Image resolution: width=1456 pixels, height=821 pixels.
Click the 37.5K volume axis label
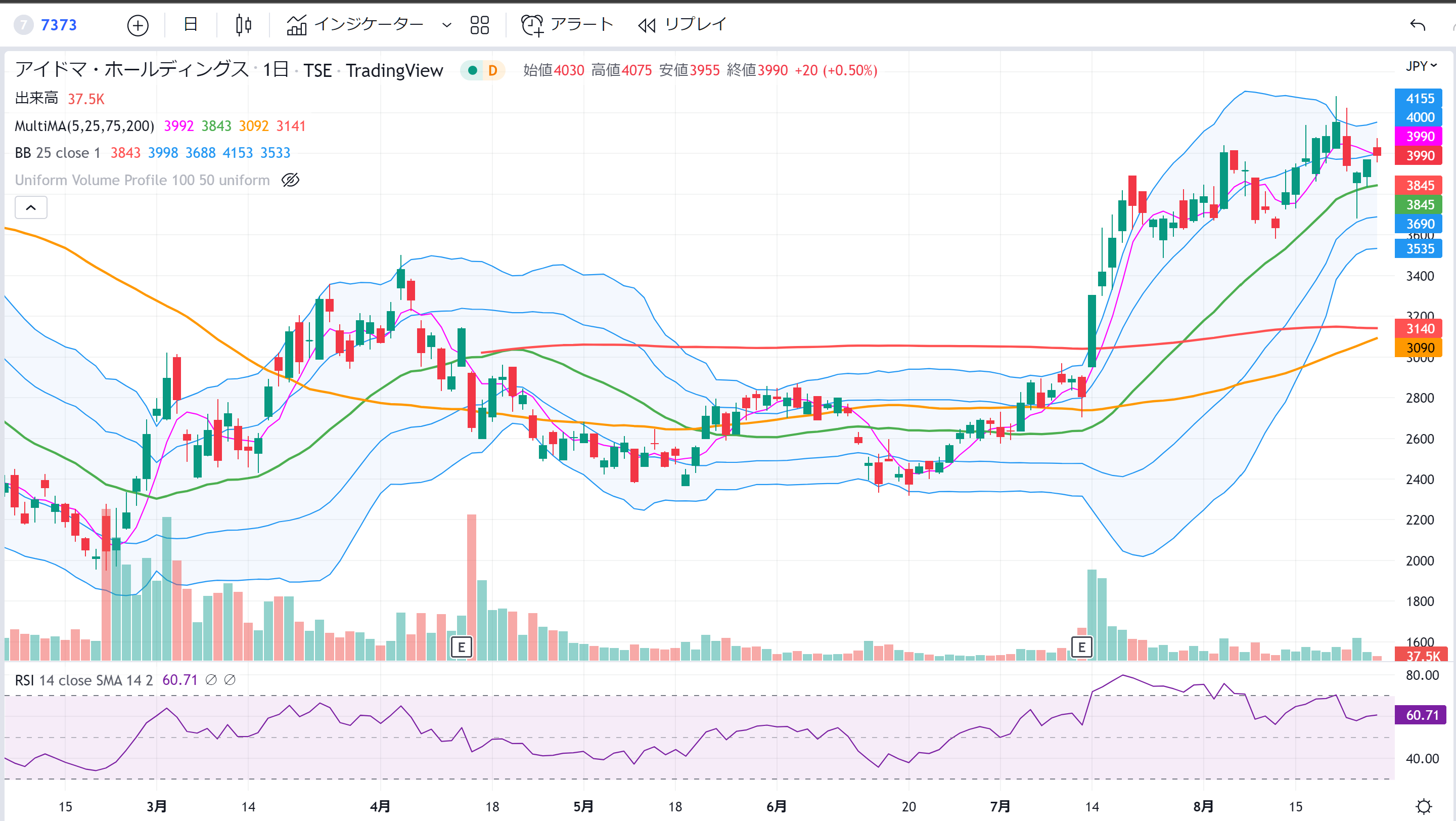click(1421, 655)
